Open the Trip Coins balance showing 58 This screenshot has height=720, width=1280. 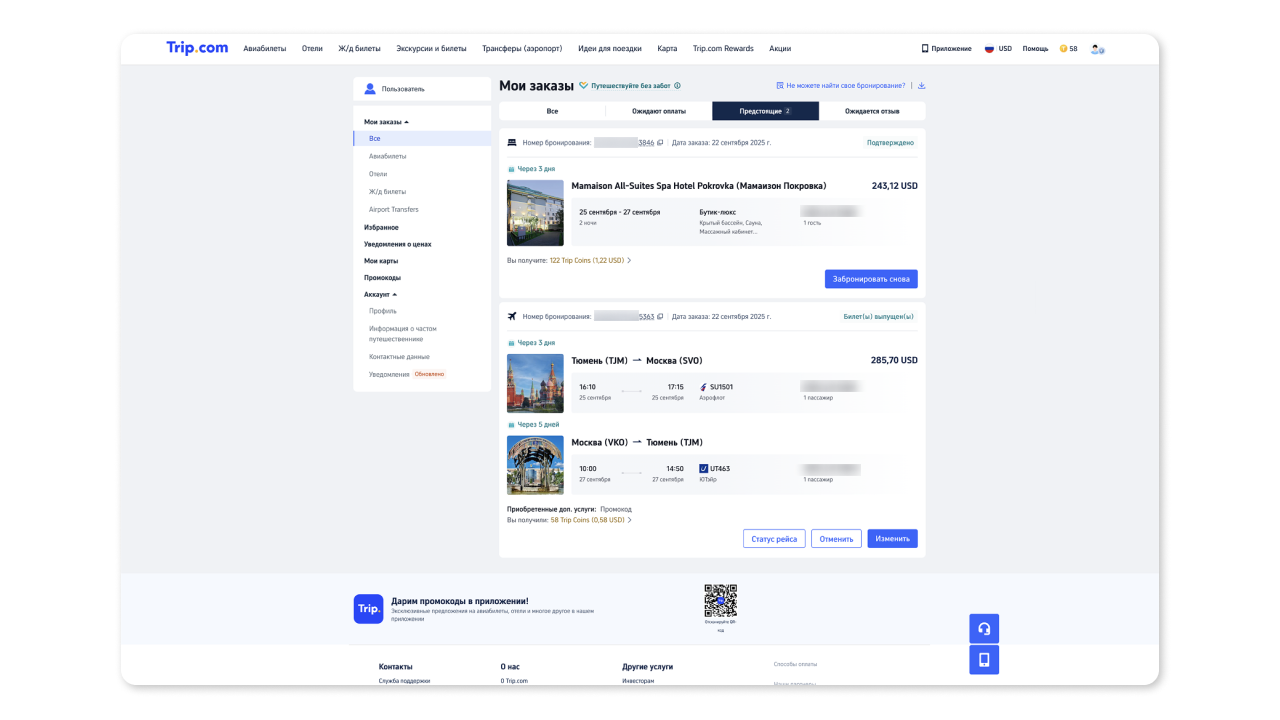pos(1068,48)
